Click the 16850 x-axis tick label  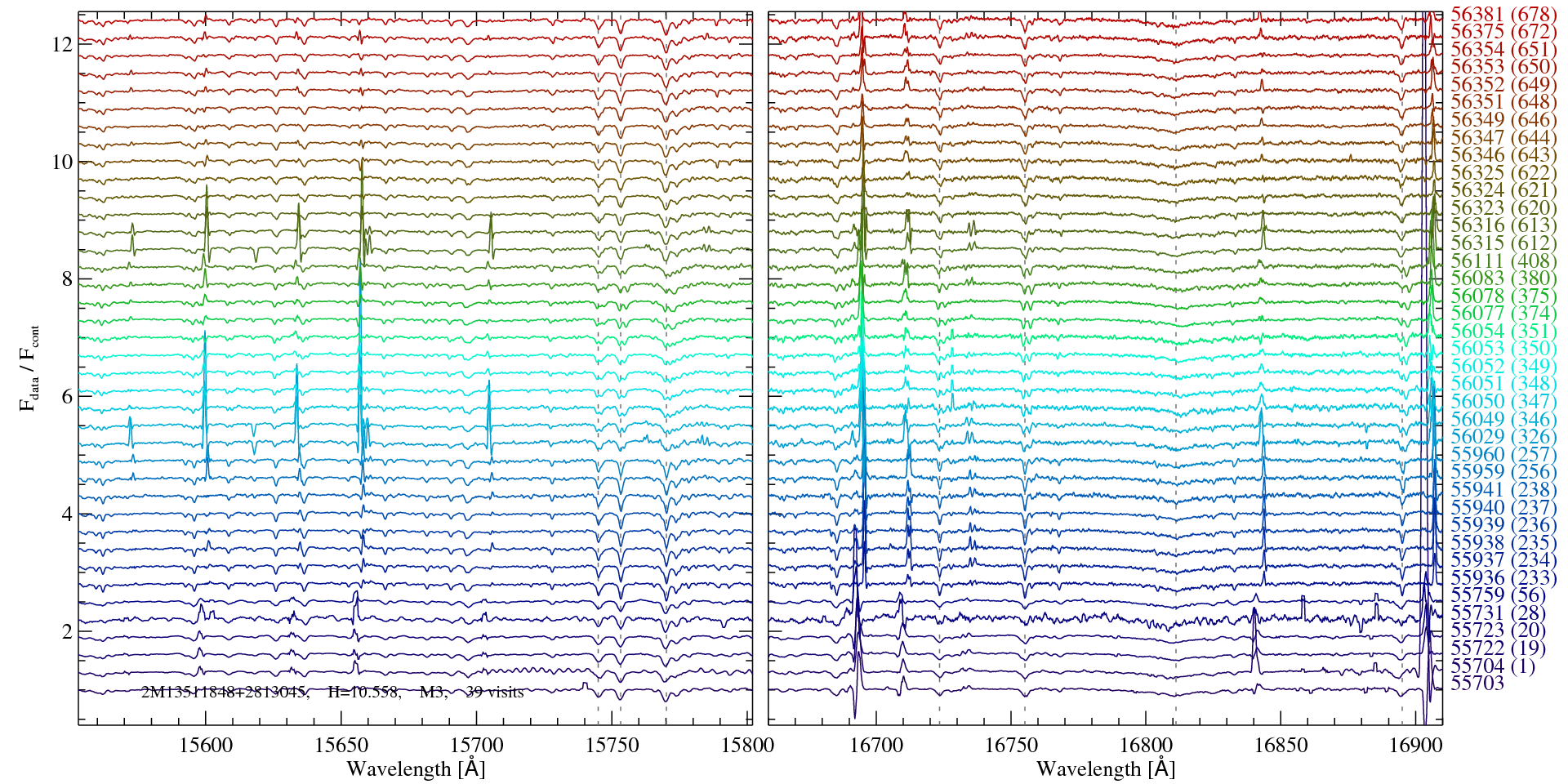1280,746
